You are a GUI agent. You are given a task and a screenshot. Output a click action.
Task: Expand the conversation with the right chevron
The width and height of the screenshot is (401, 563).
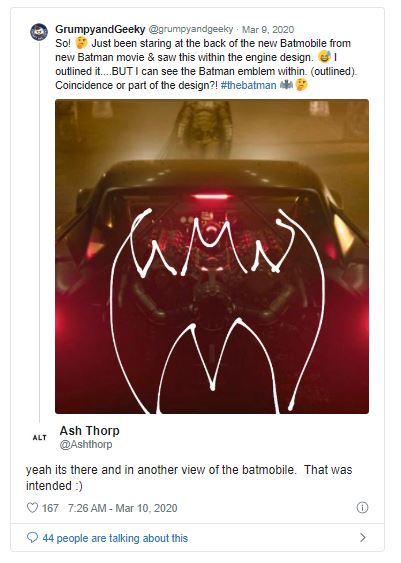click(363, 537)
